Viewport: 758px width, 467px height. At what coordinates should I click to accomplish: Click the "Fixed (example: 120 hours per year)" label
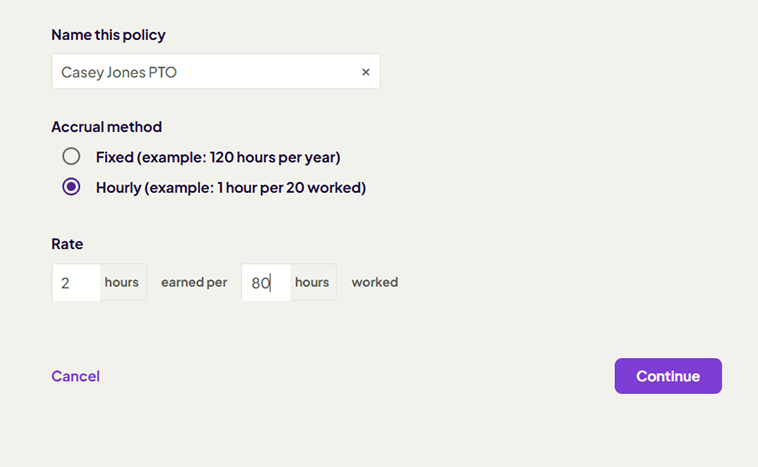point(218,157)
